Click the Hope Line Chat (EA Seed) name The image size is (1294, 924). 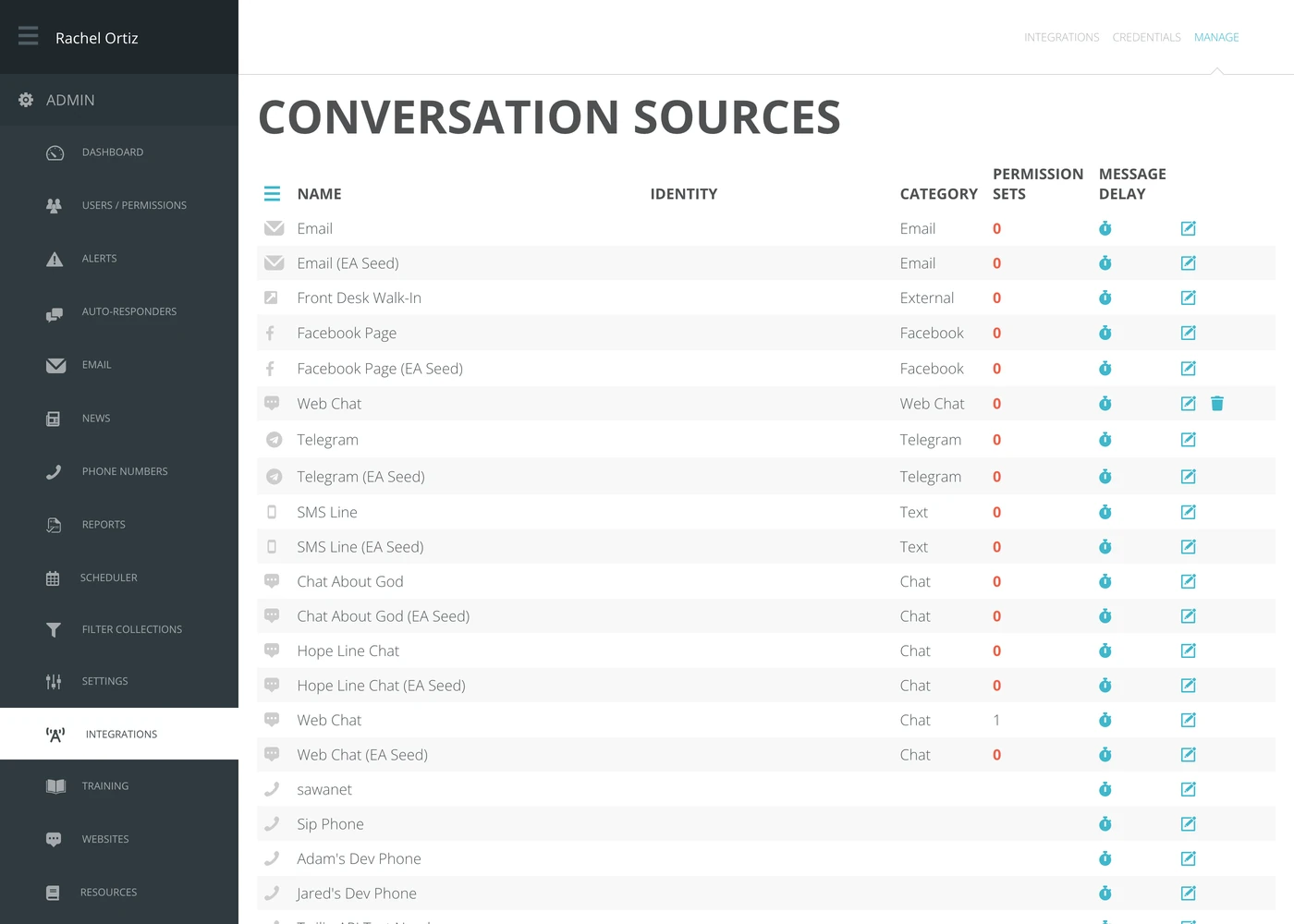(x=381, y=686)
